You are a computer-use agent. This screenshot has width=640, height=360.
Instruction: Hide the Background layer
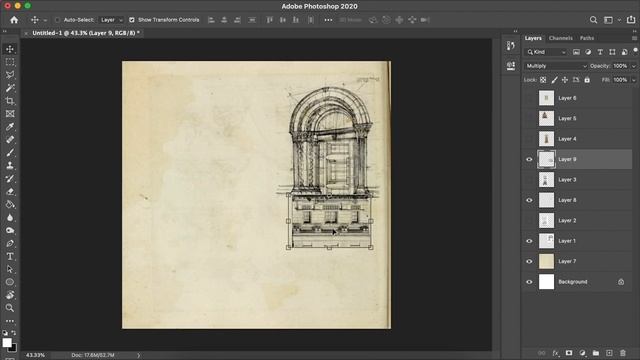coord(529,282)
